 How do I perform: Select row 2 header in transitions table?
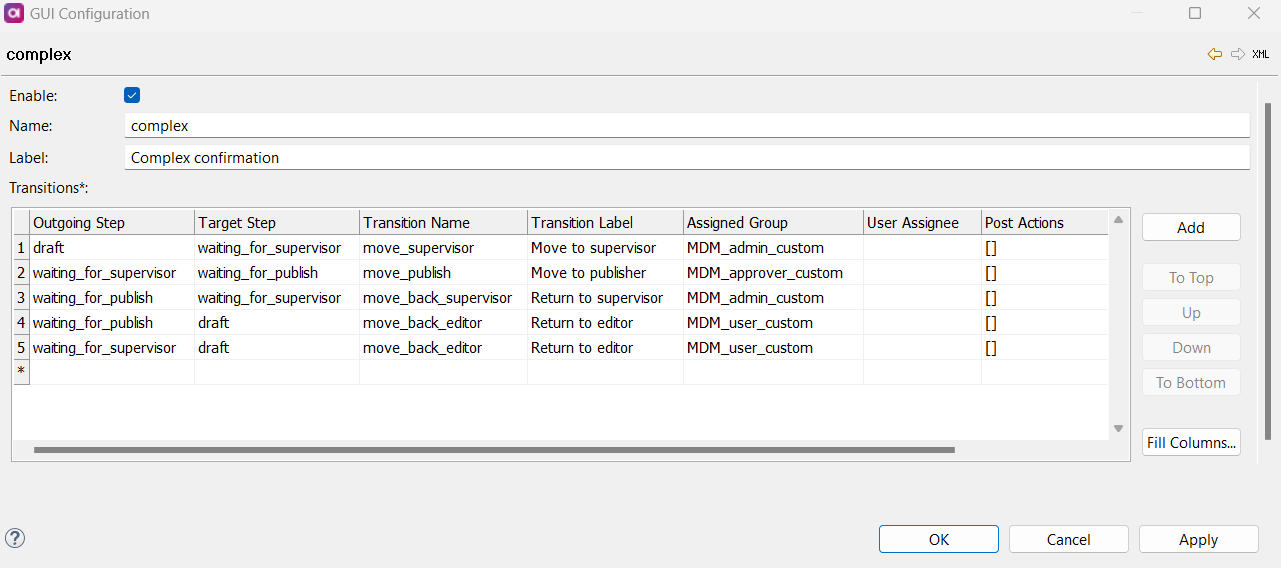click(21, 273)
